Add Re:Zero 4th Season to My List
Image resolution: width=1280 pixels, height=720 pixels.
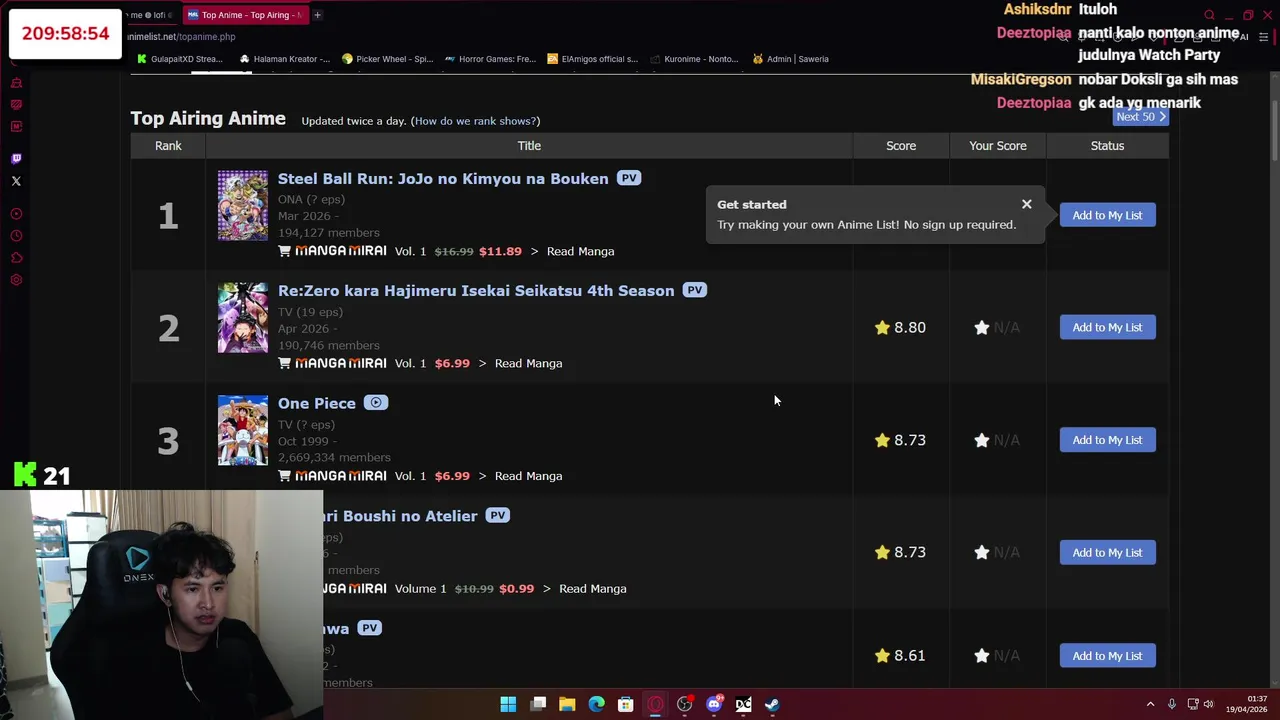pos(1107,327)
